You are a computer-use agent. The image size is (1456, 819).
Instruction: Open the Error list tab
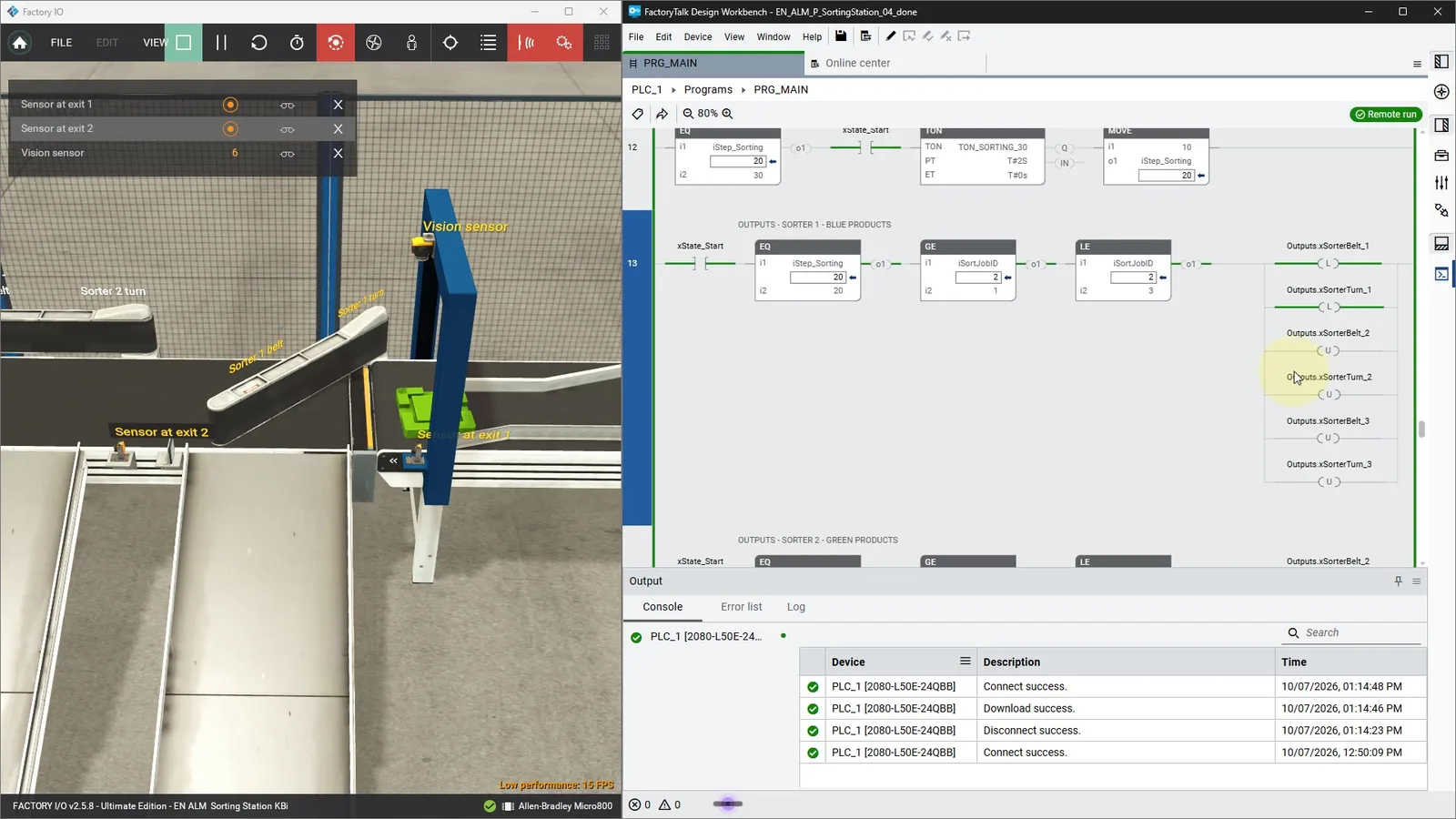point(742,607)
